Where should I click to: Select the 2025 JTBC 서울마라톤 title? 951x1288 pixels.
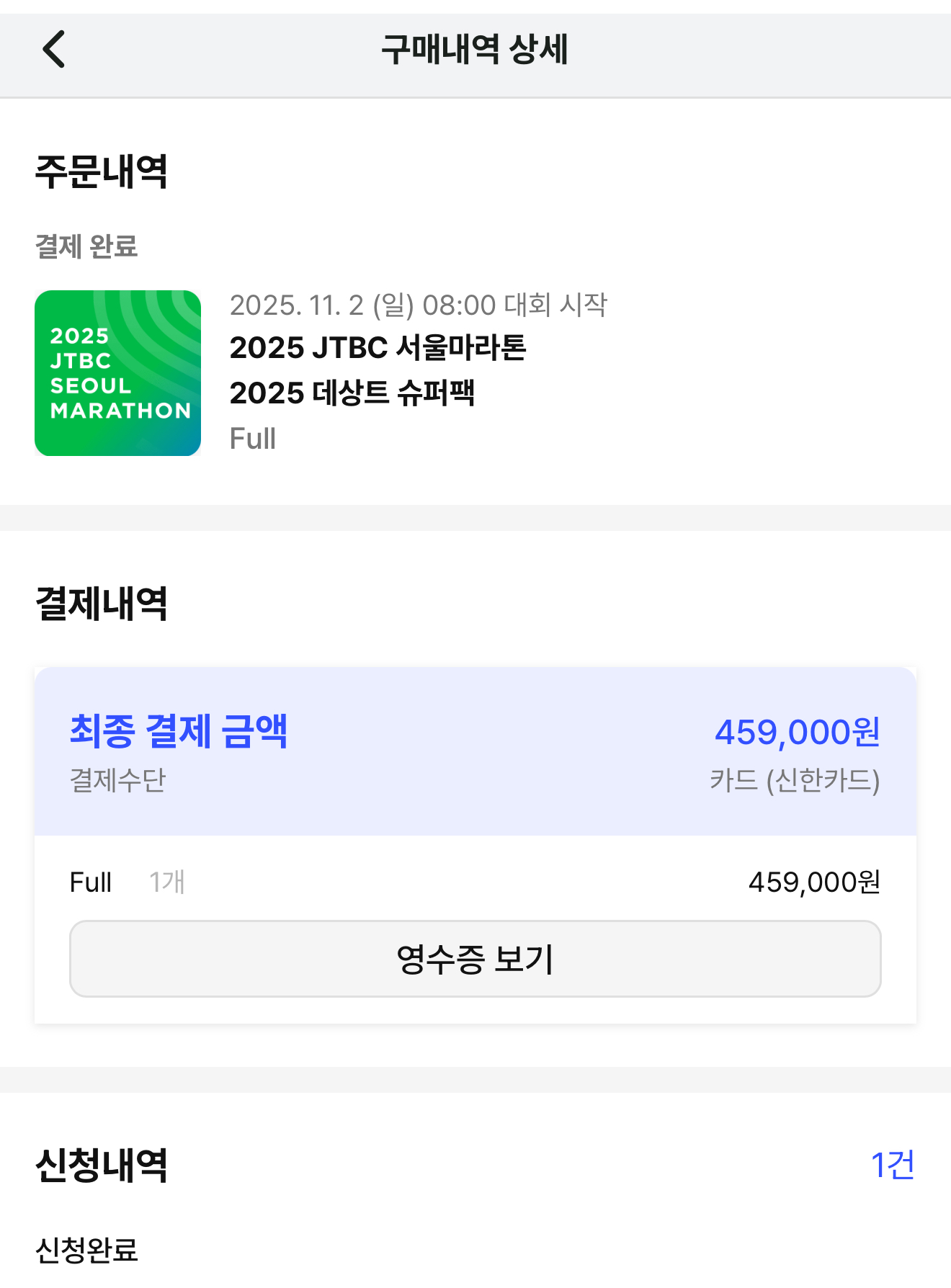click(378, 347)
